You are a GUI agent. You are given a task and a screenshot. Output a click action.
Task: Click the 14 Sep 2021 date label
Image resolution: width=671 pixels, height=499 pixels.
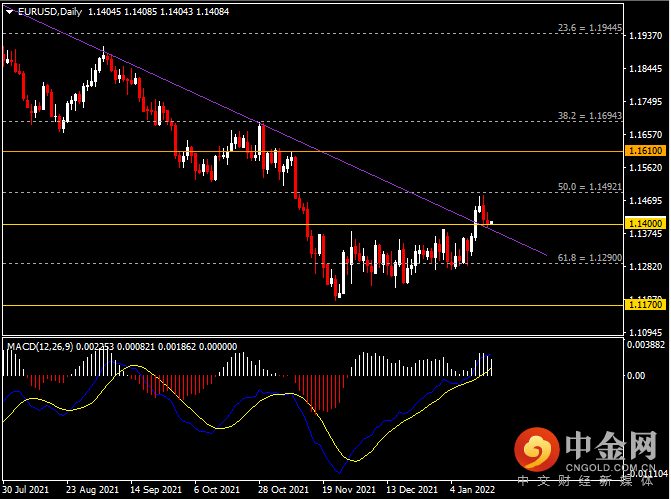156,489
